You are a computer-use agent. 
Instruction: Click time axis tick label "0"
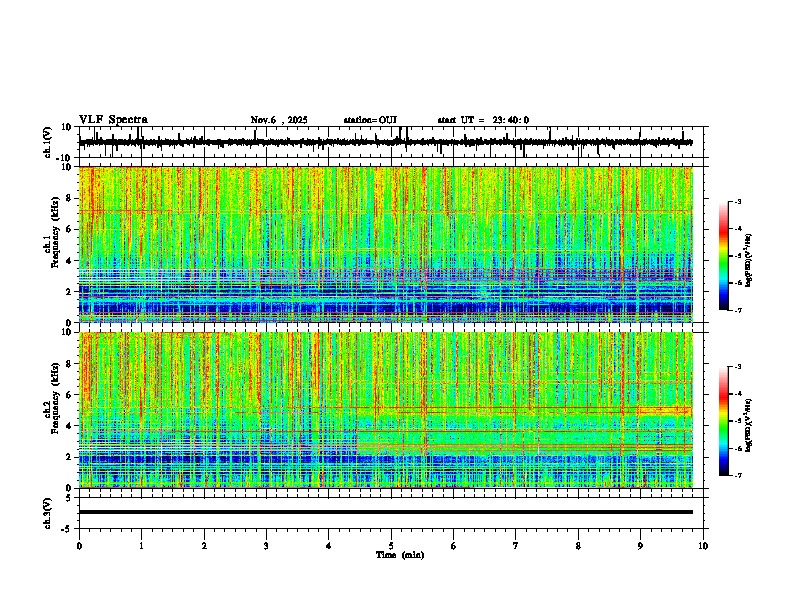tap(79, 546)
